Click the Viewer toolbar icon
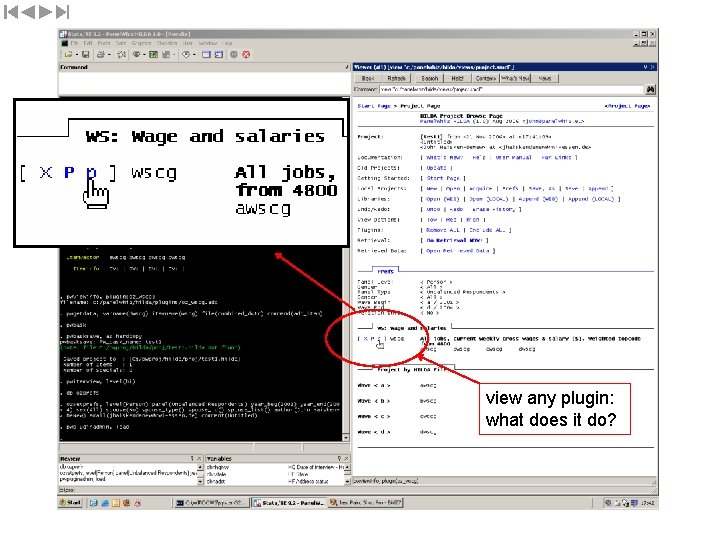The height and width of the screenshot is (540, 720). click(x=136, y=55)
